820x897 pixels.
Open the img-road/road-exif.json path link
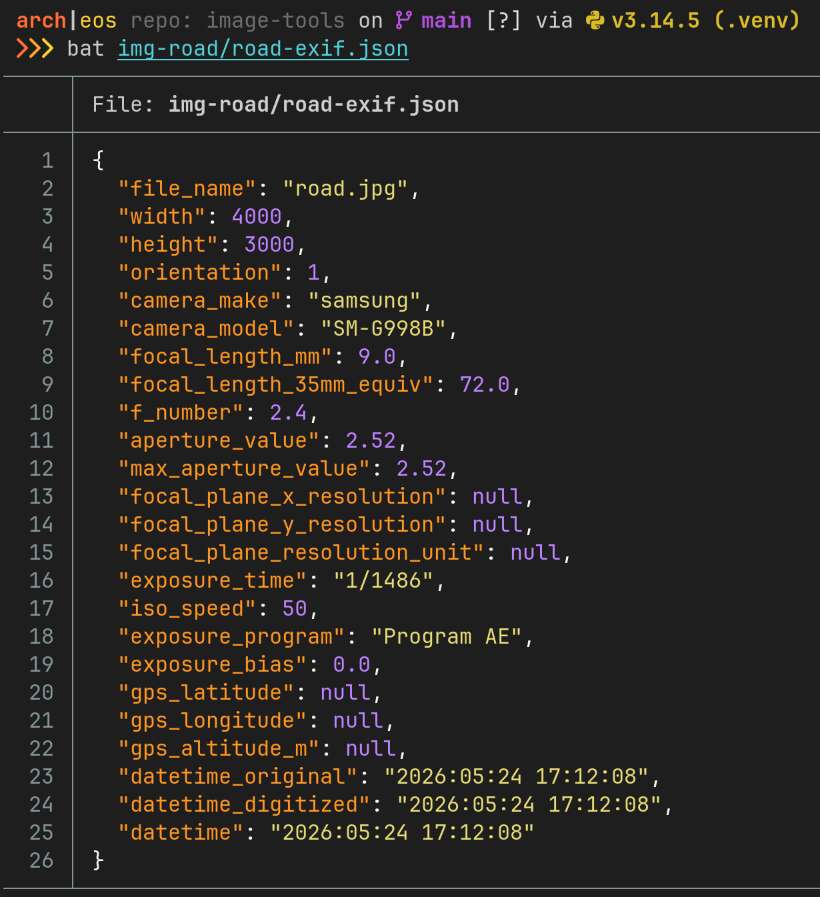coord(263,49)
